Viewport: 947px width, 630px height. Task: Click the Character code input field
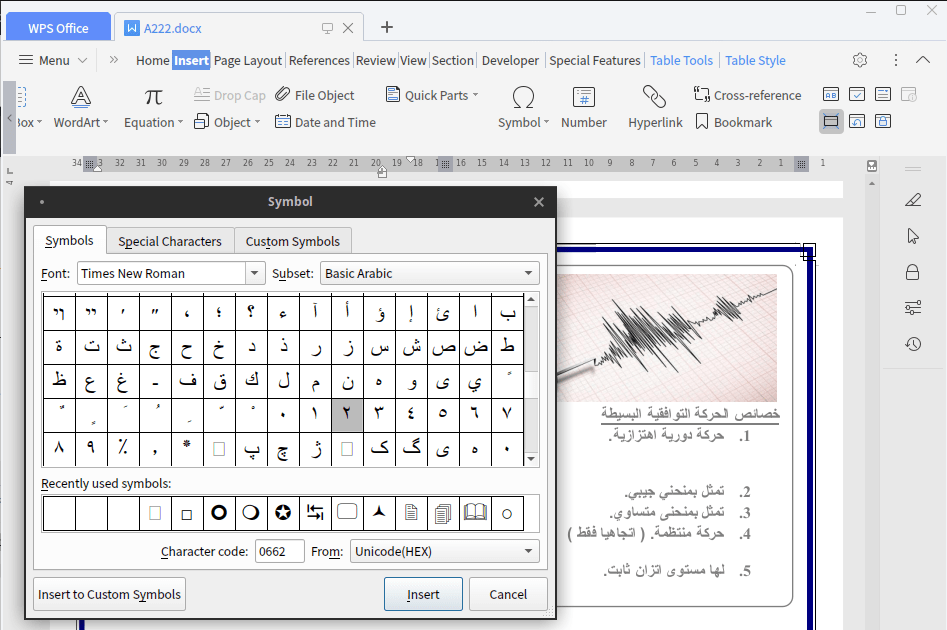click(280, 550)
